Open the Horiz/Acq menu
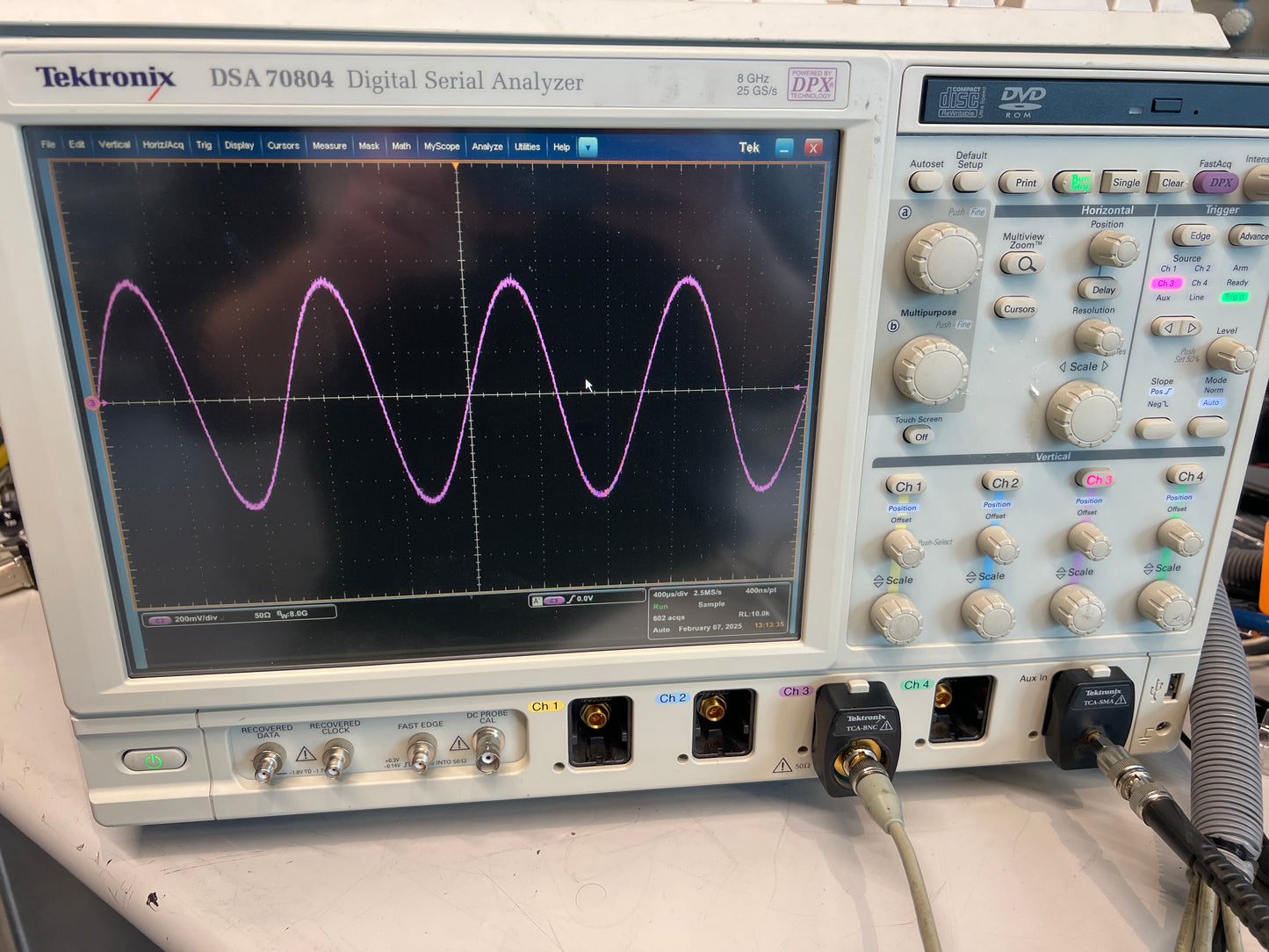1269x952 pixels. click(162, 145)
